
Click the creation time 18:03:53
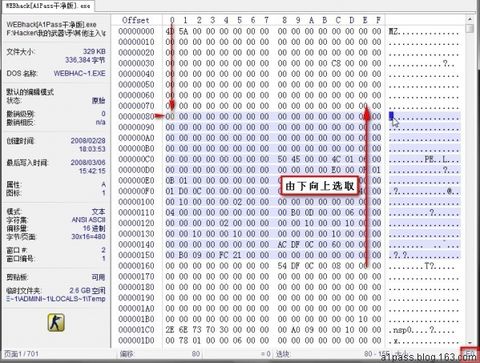(x=92, y=149)
